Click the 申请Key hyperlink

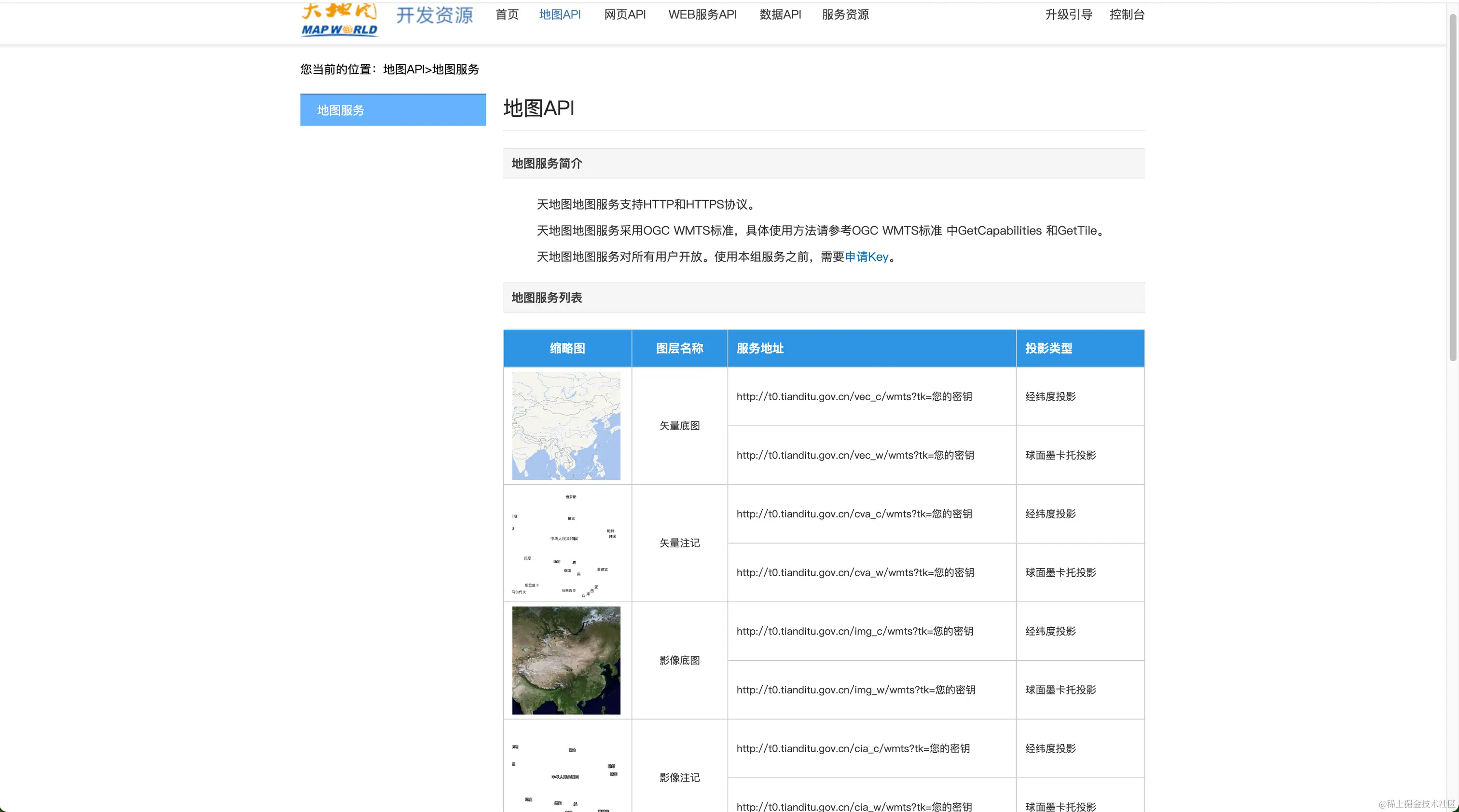(867, 257)
